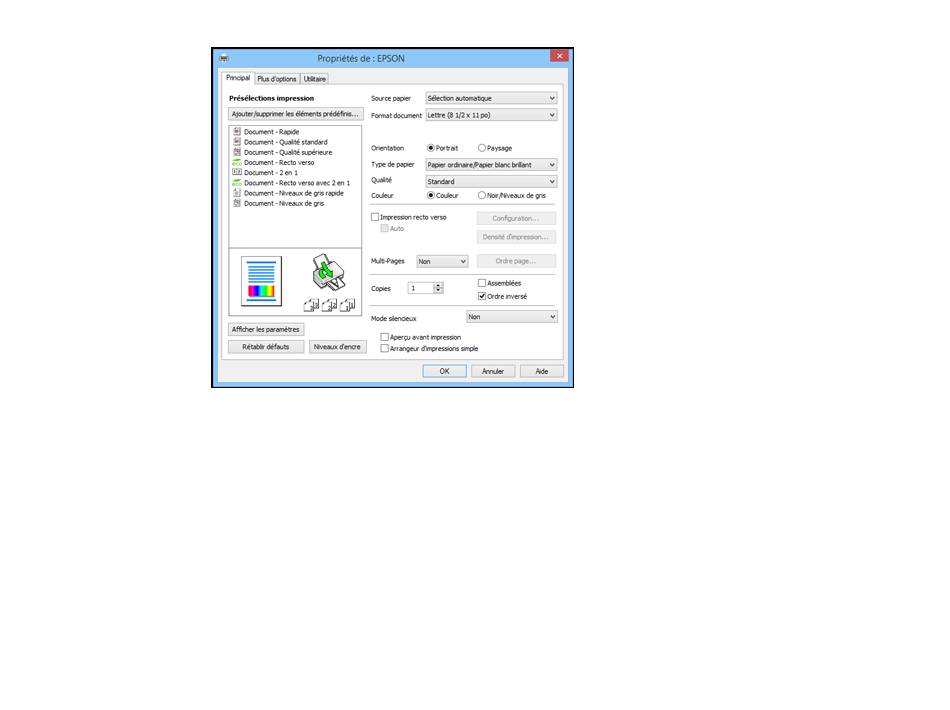
Task: Choose the Couleur radio option
Action: point(431,195)
